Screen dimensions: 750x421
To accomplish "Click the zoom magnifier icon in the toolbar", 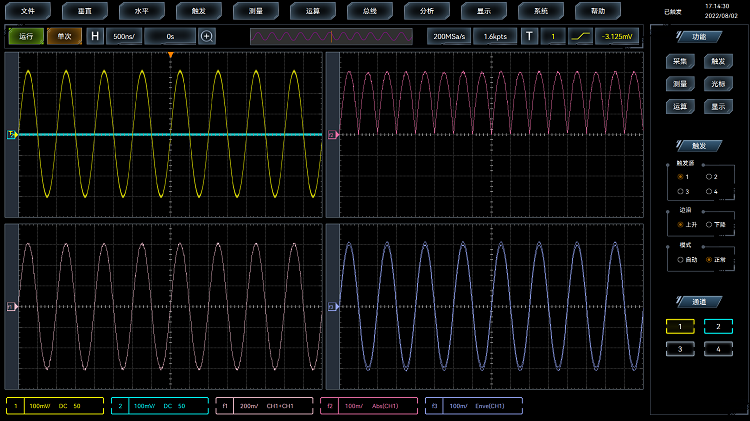I will [x=207, y=36].
